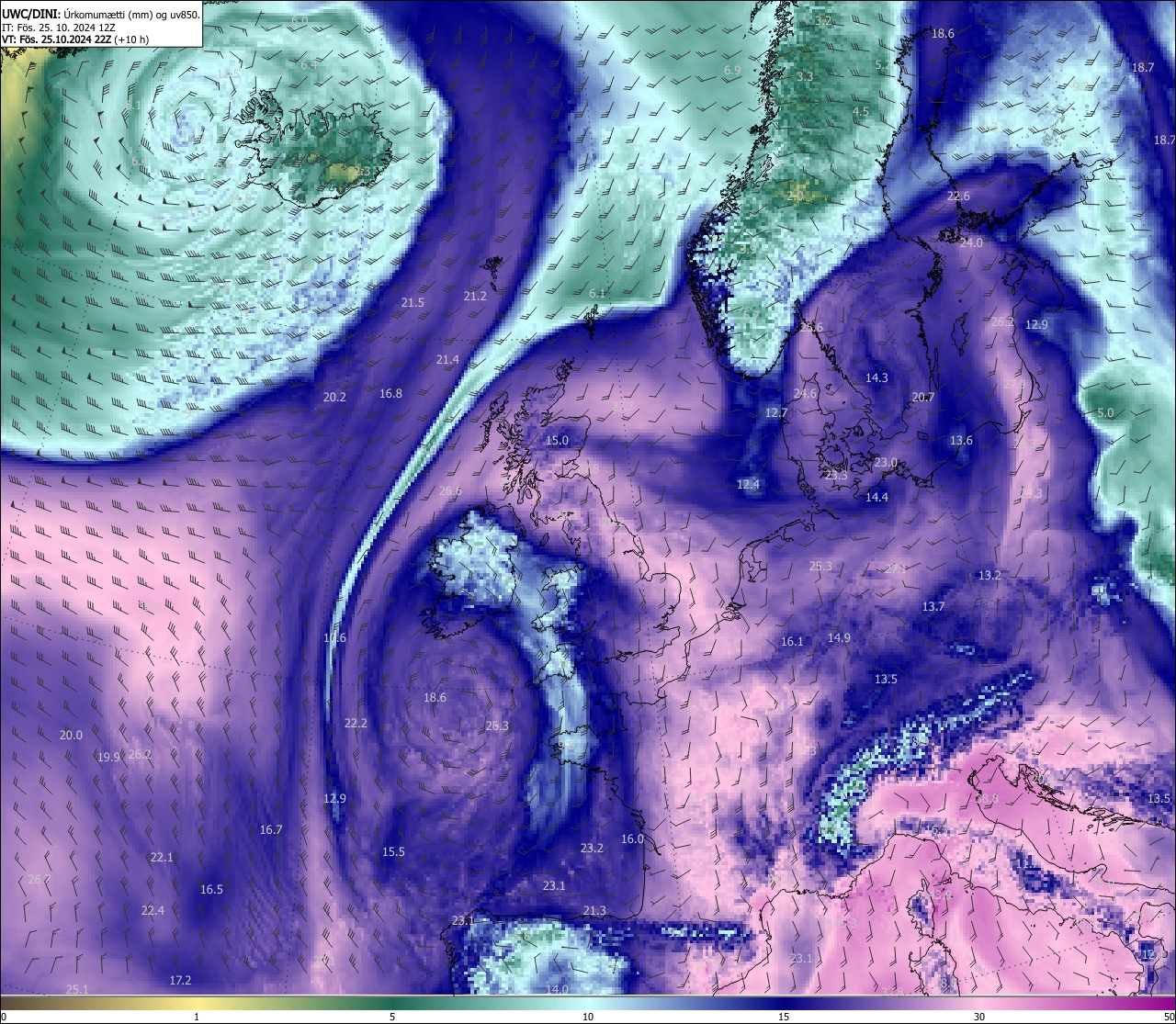Click the 22.1 map value
The width and height of the screenshot is (1176, 1024).
(162, 858)
